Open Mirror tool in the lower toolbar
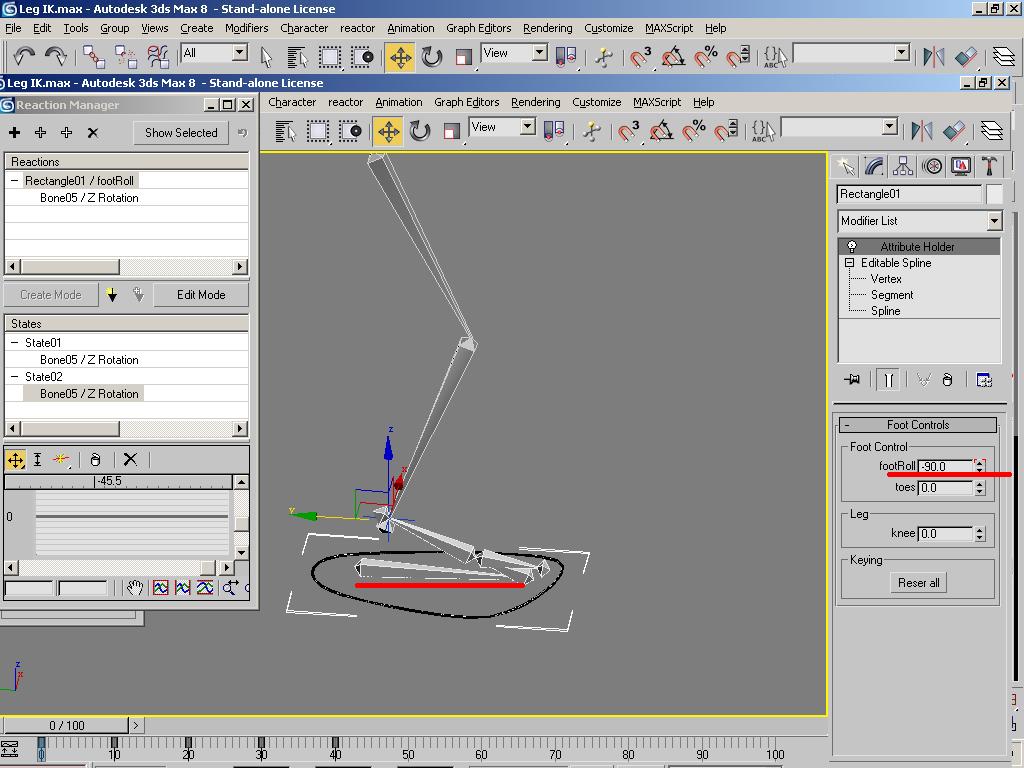1024x768 pixels. click(921, 131)
